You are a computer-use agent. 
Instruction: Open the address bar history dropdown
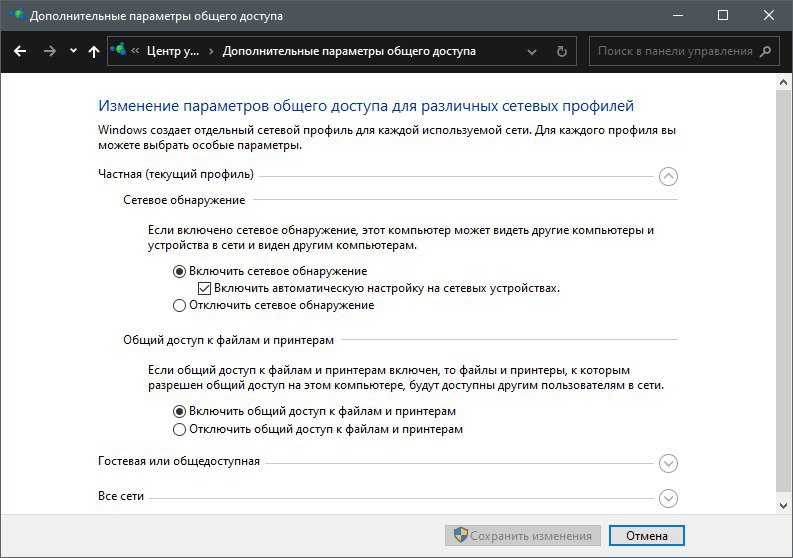pos(532,52)
